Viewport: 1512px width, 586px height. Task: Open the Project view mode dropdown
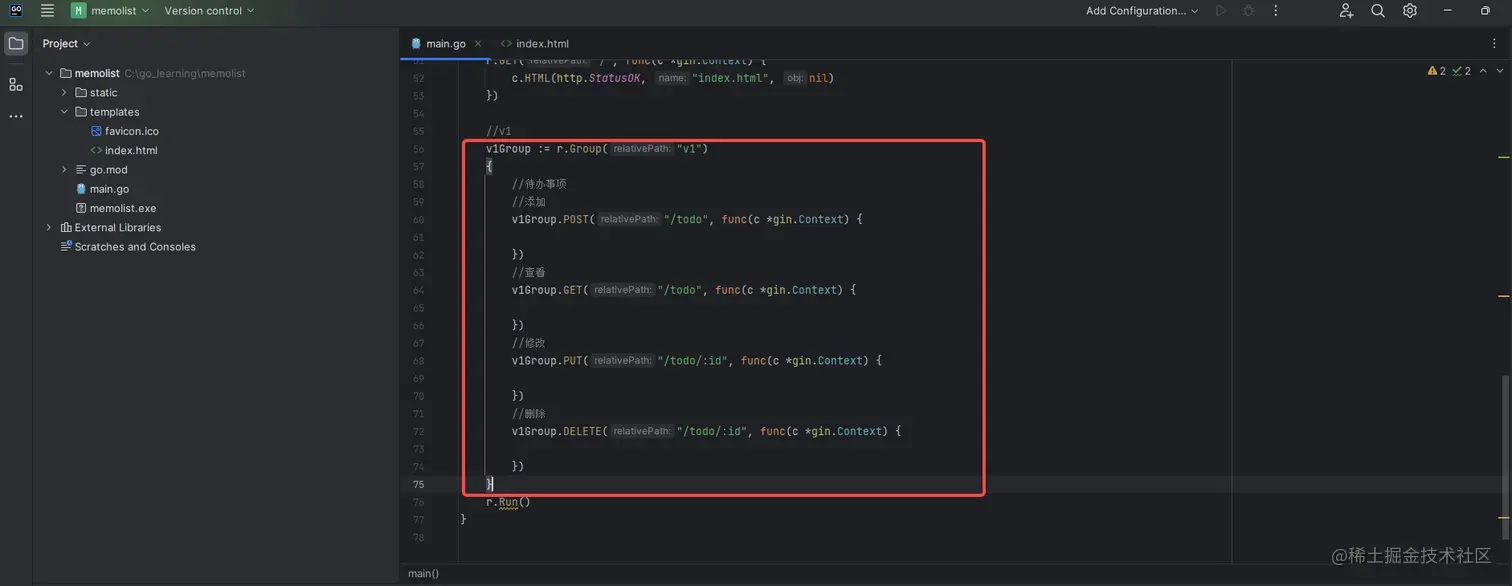(66, 43)
